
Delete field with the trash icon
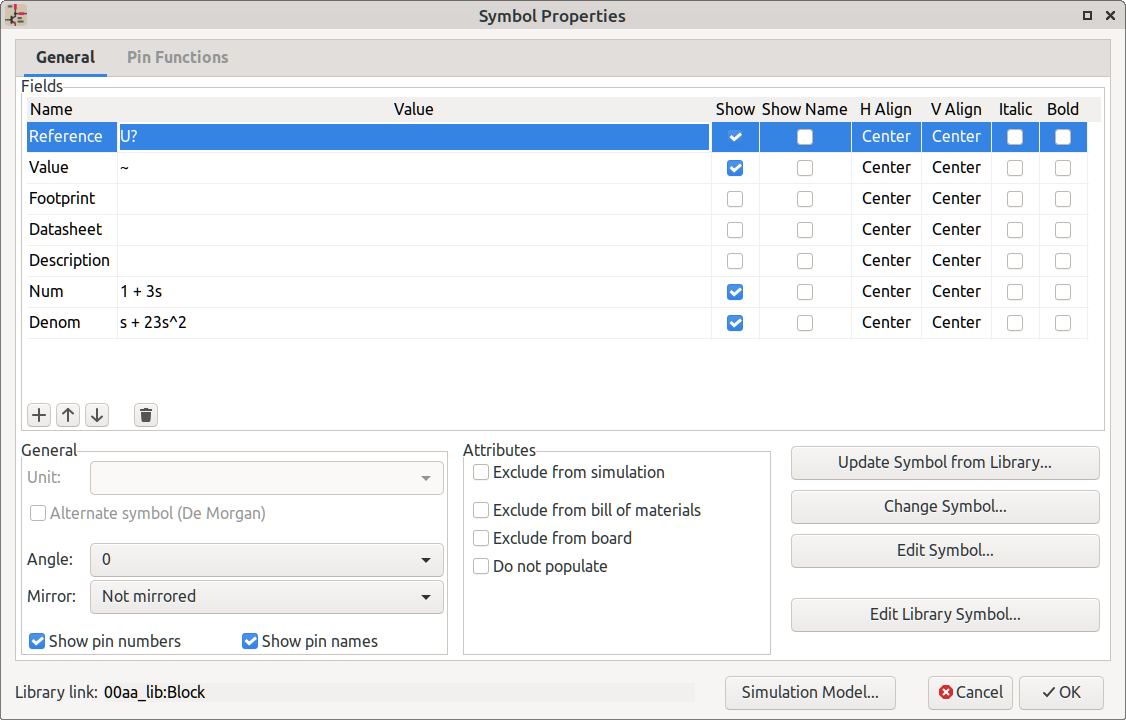click(146, 415)
